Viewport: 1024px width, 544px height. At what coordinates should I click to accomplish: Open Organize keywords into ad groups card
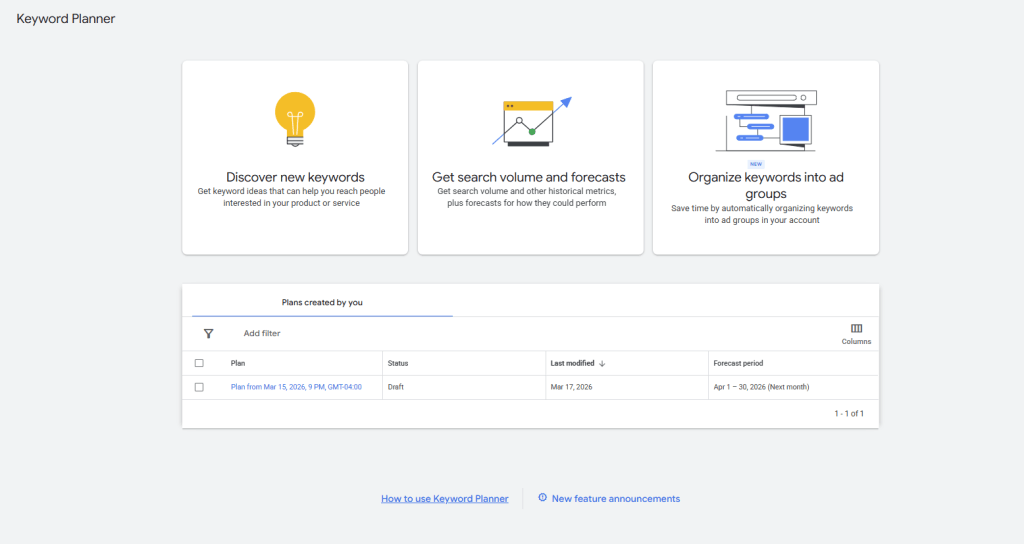pyautogui.click(x=766, y=157)
